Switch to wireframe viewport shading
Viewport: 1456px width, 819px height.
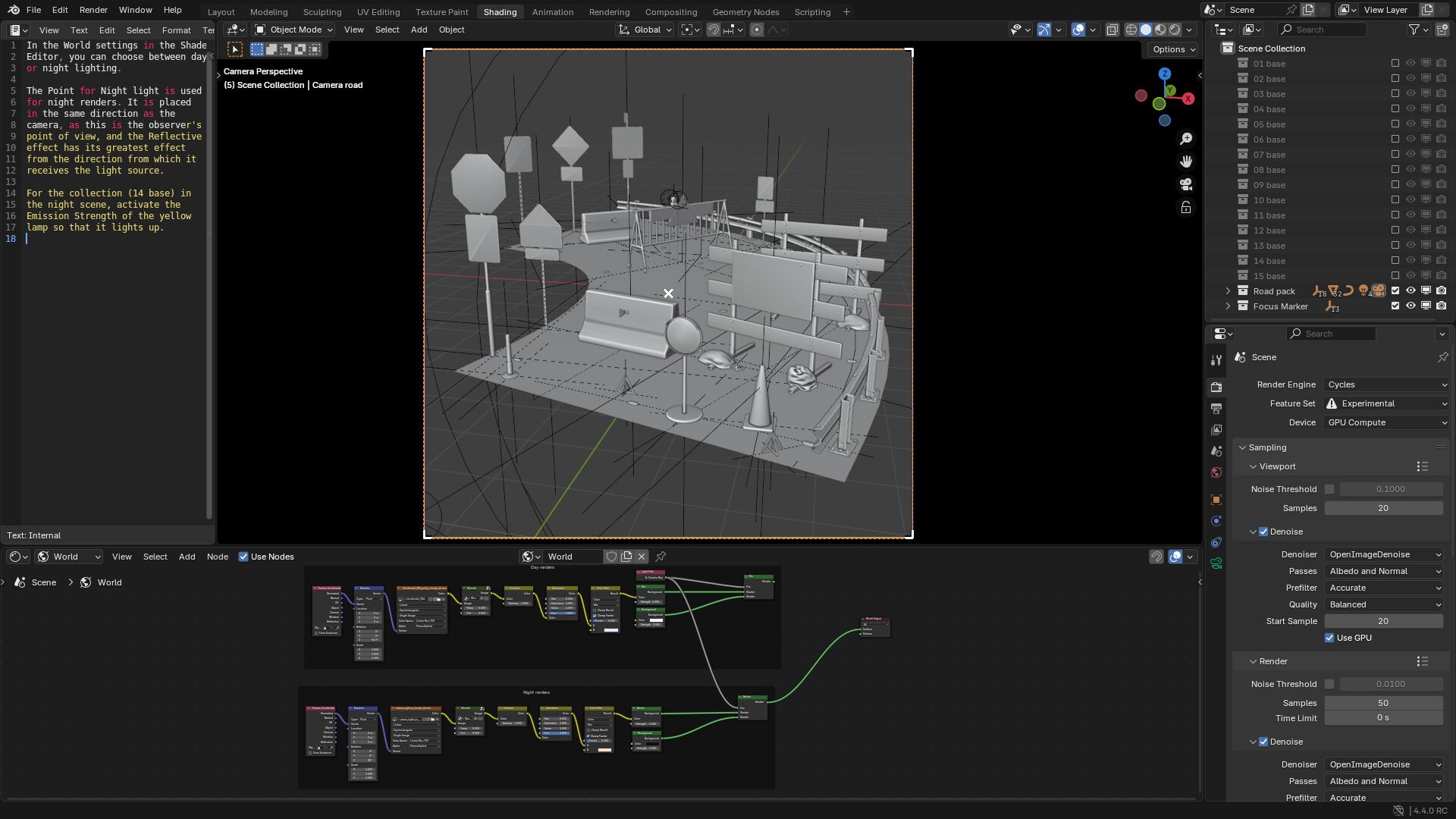[1131, 30]
